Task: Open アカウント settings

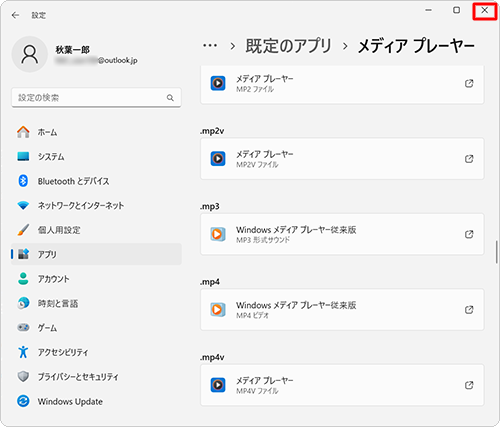Action: tap(96, 279)
